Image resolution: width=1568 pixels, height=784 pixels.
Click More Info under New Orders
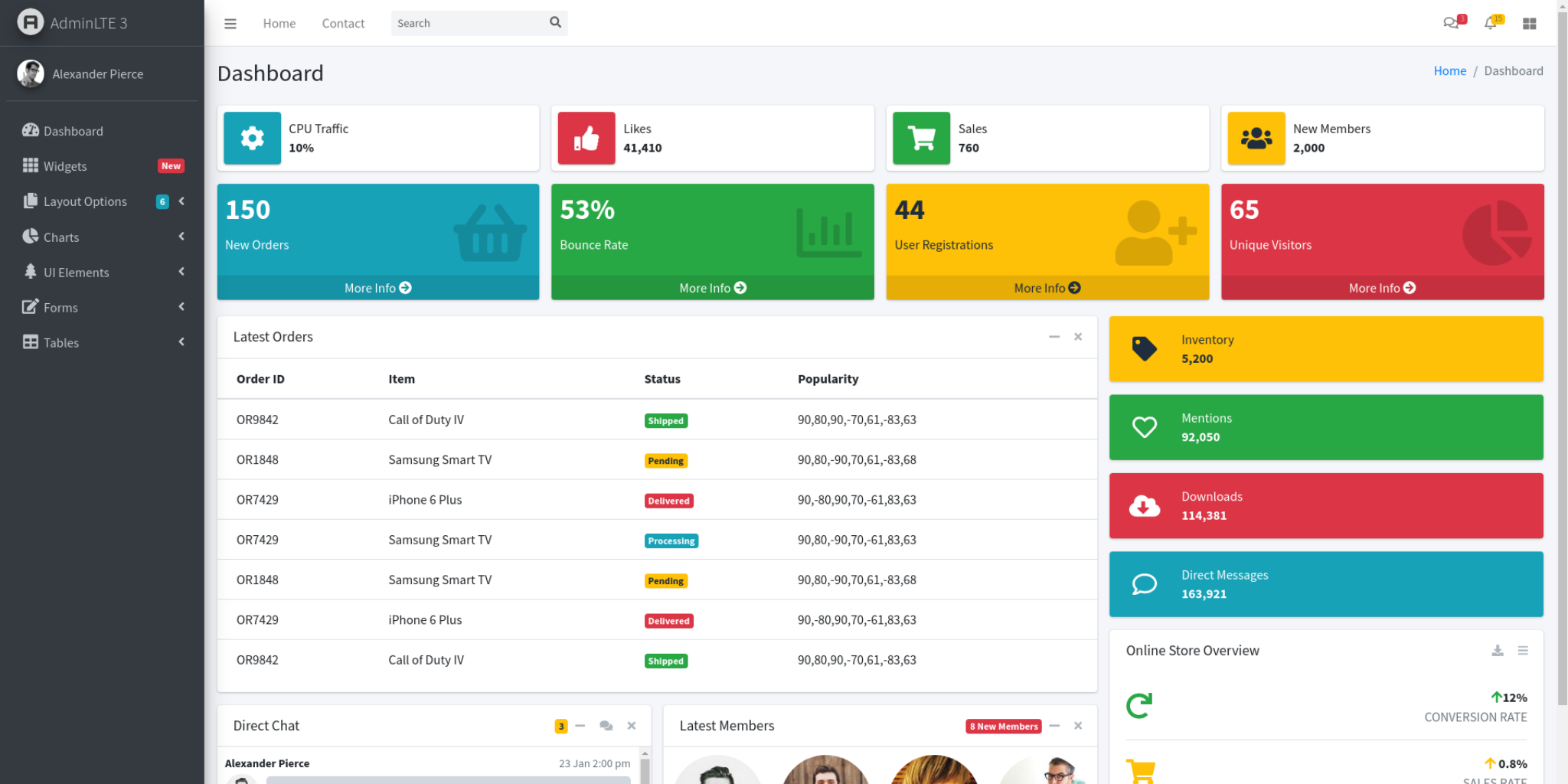point(377,288)
